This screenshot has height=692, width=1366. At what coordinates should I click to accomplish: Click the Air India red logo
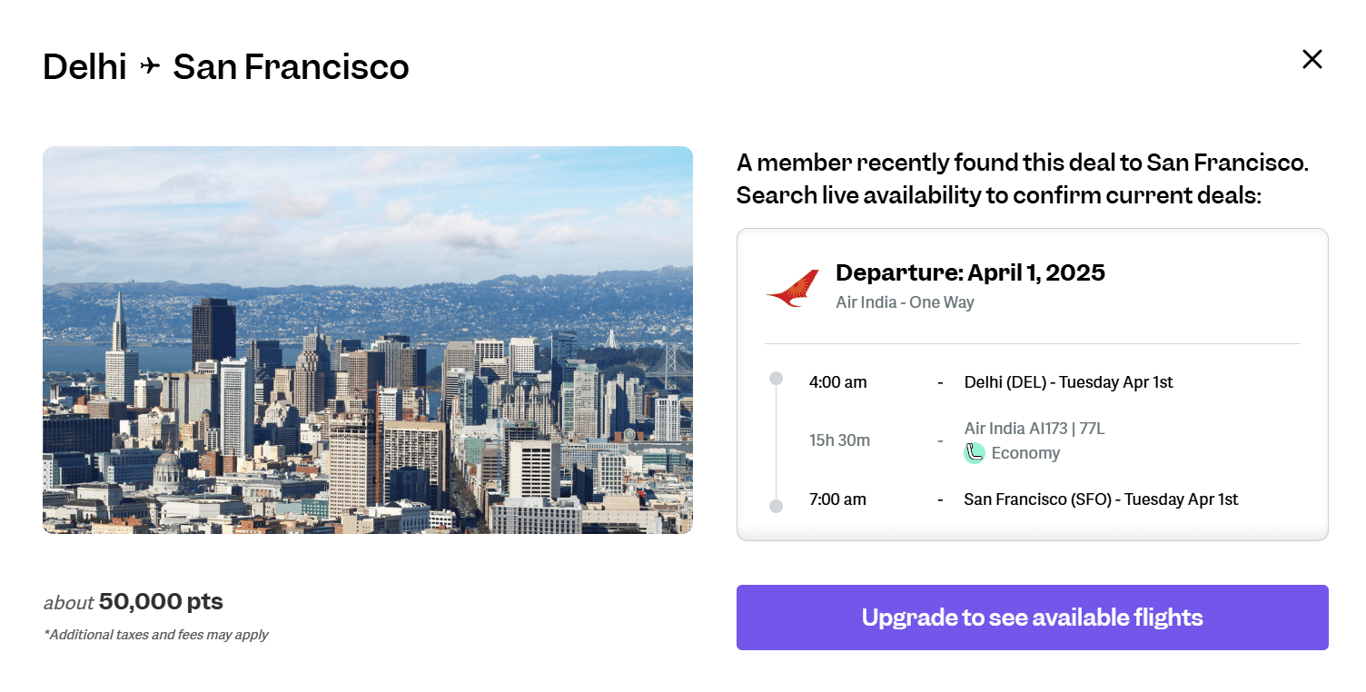coord(792,287)
